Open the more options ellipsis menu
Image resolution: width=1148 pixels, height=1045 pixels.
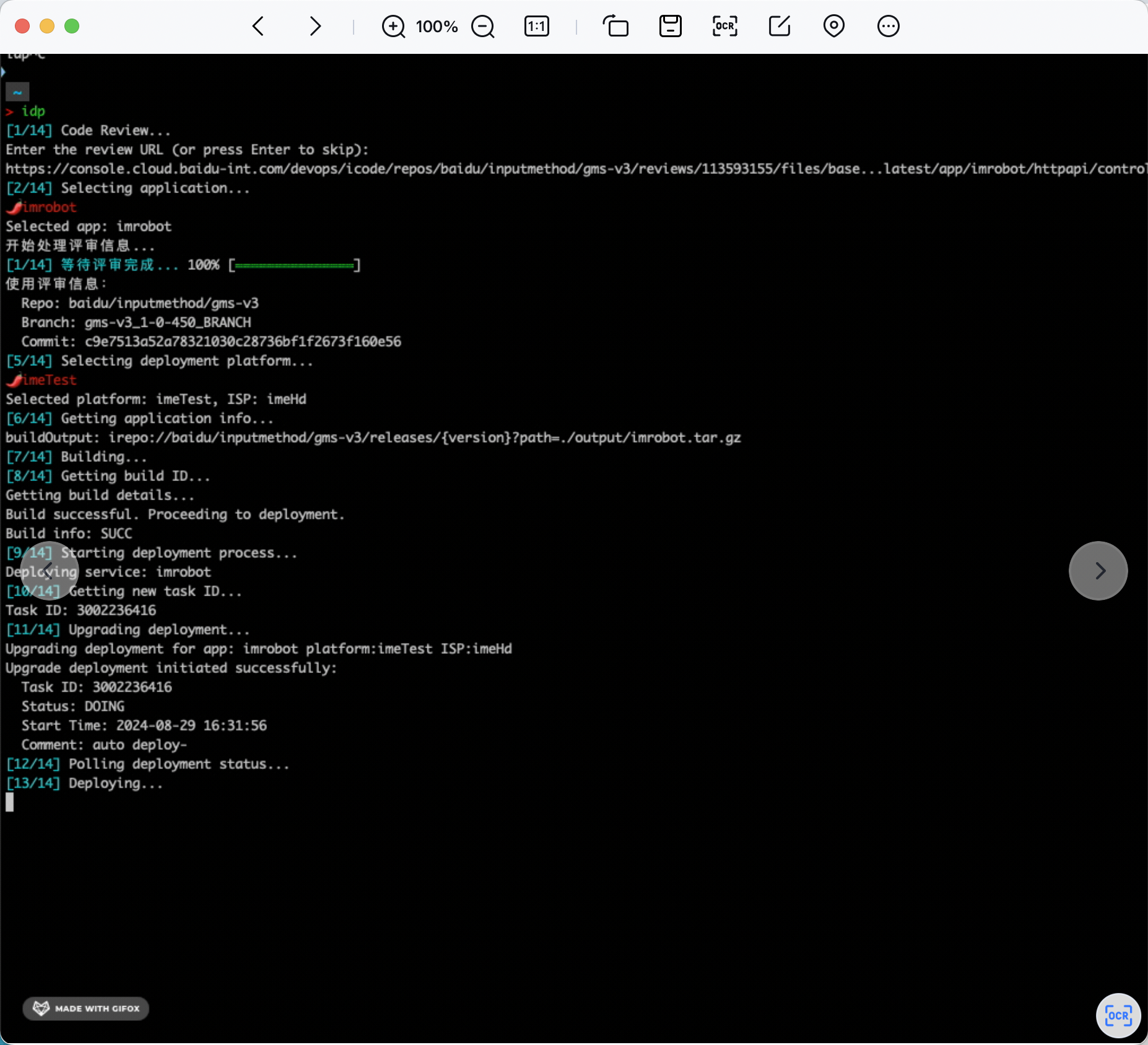[x=888, y=26]
